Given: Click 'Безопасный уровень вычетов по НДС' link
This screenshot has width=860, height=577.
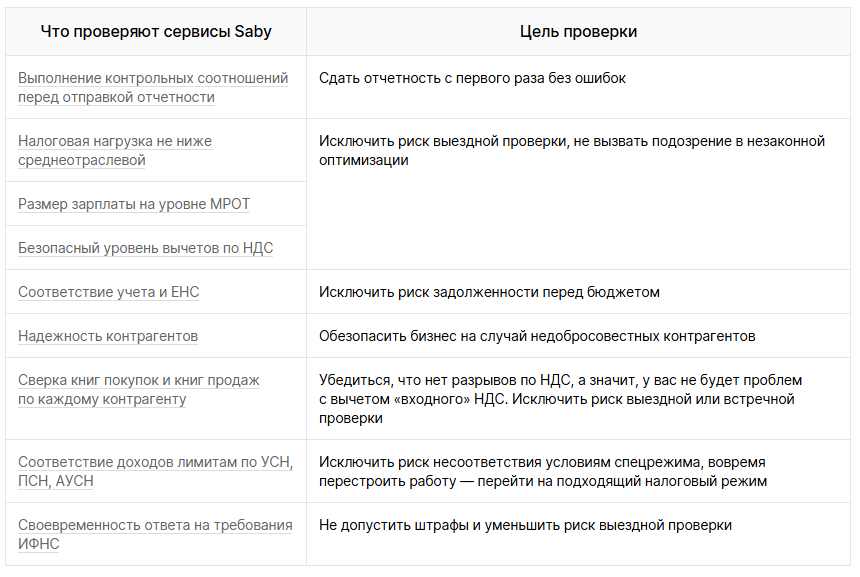Looking at the screenshot, I should [145, 248].
